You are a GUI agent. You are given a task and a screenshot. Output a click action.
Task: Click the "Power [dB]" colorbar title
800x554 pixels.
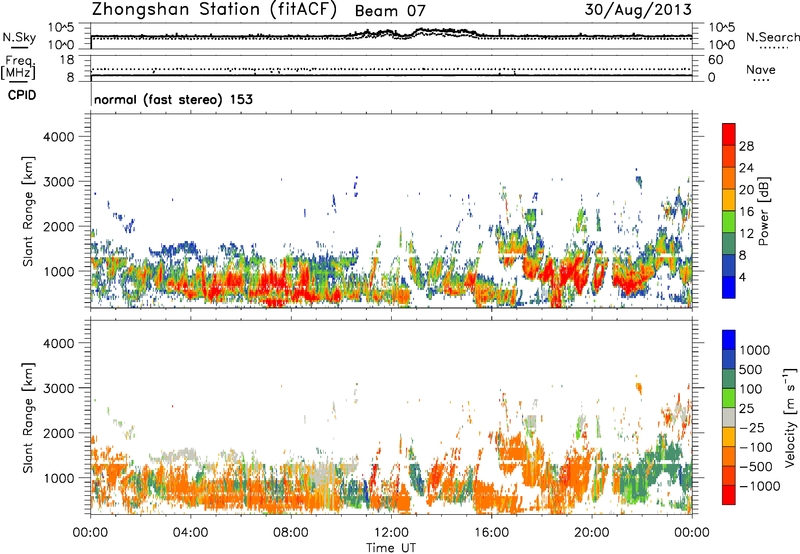[764, 211]
